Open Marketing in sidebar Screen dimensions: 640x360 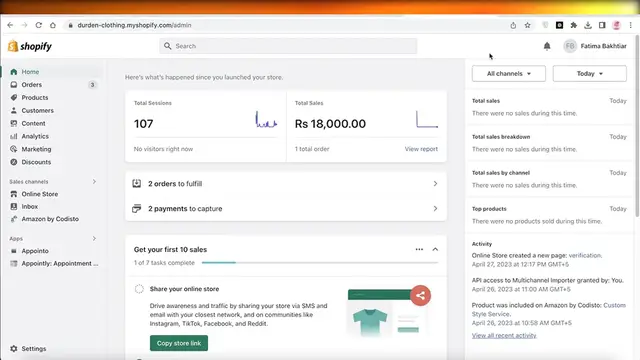coord(36,149)
